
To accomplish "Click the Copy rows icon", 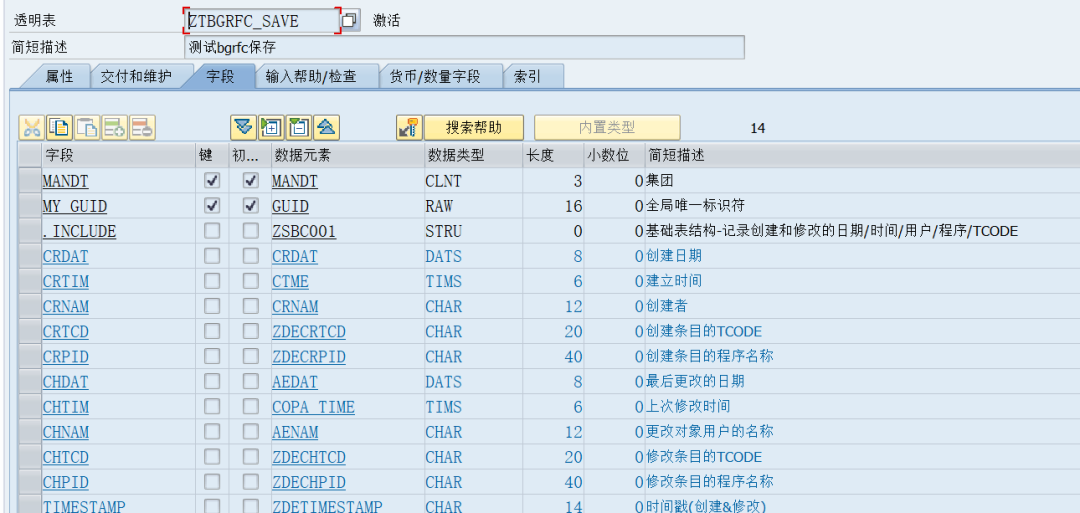I will pos(59,127).
